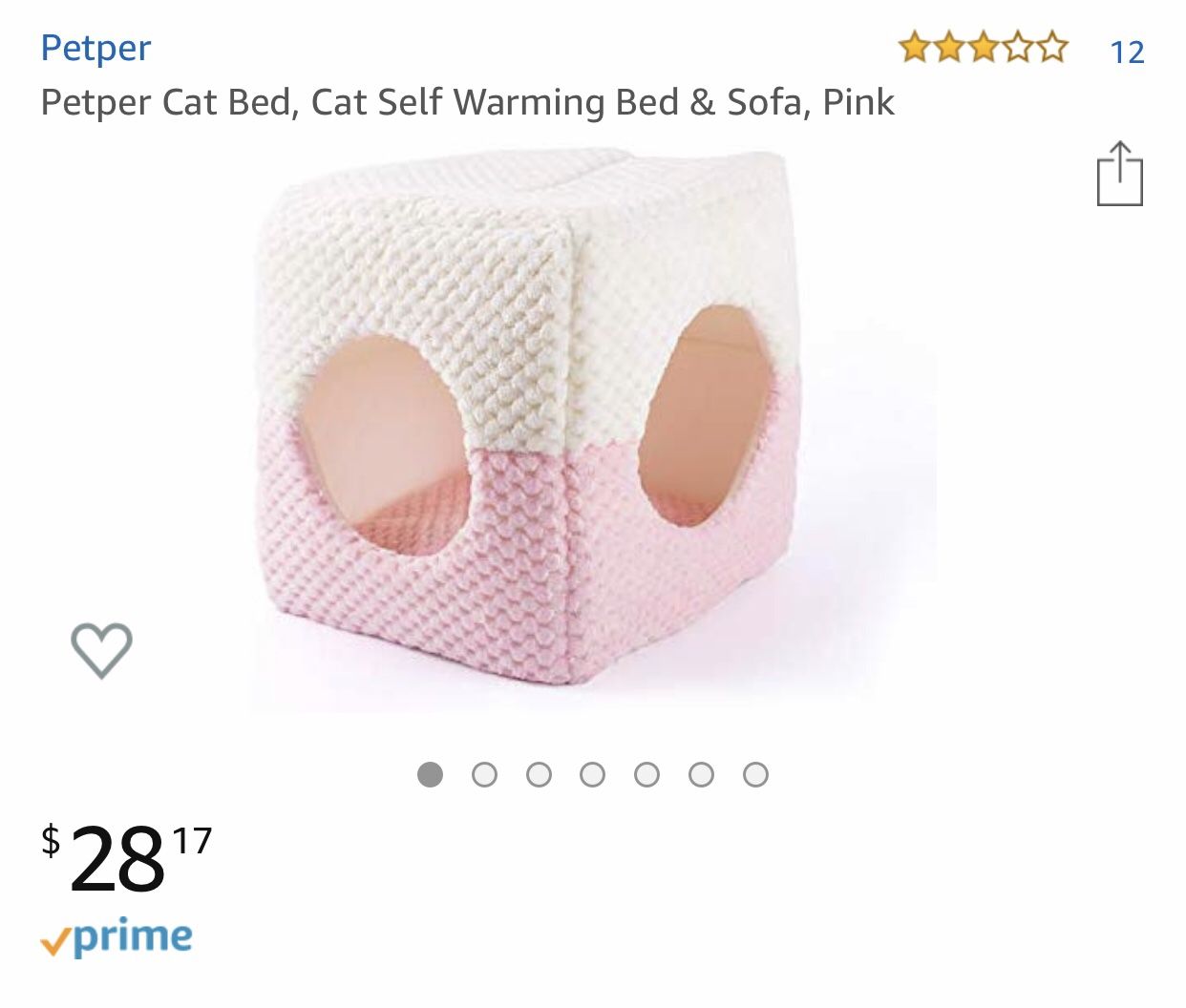
Task: Click the fourth image pagination dot
Action: 595,775
